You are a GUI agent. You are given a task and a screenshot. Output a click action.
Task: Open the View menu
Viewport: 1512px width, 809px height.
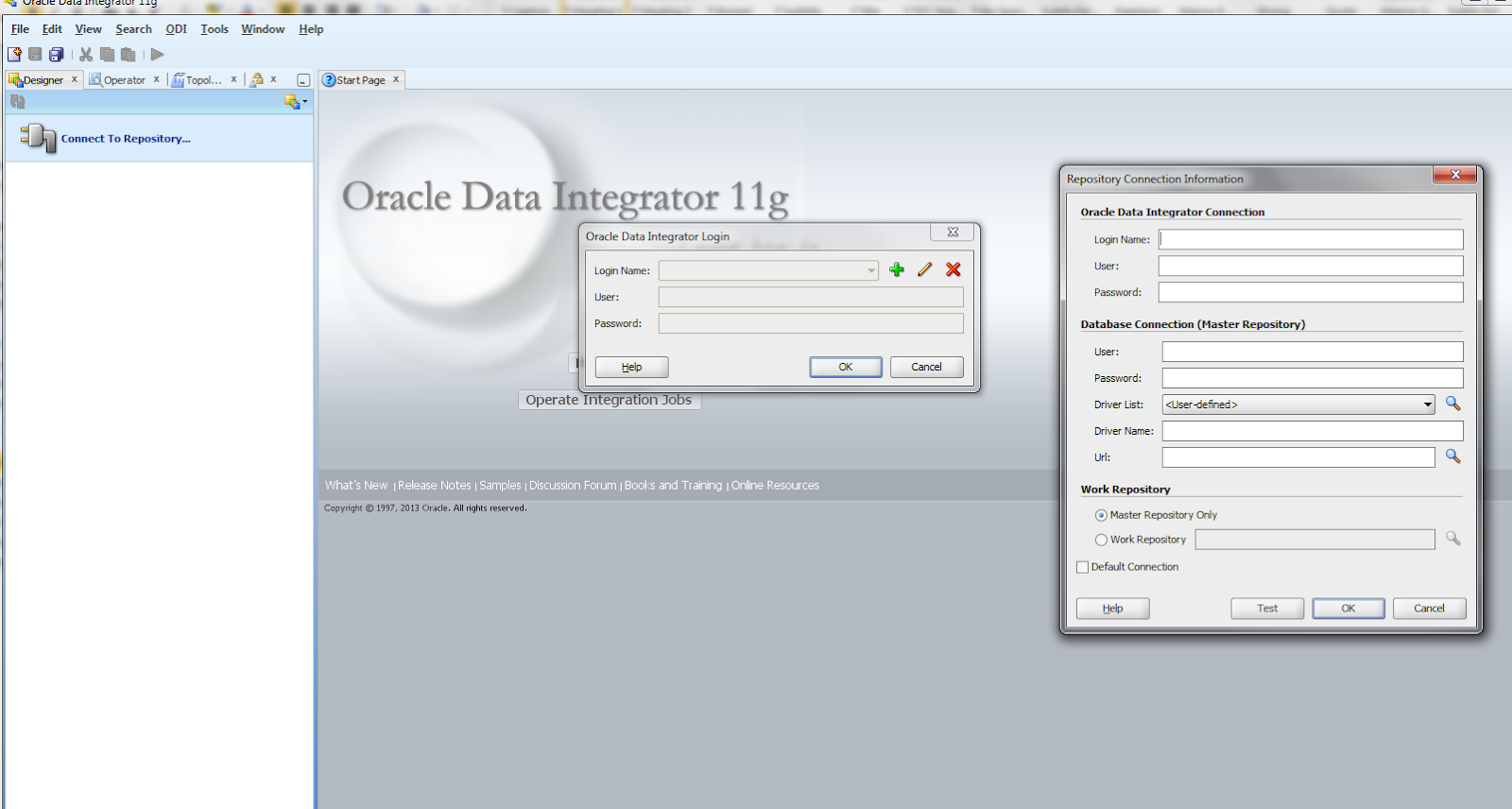pos(89,29)
